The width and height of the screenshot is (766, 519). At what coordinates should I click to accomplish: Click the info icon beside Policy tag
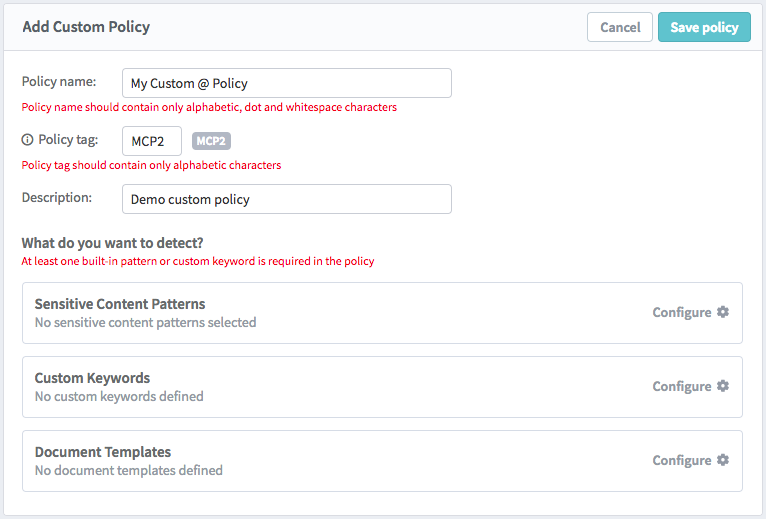coord(27,140)
